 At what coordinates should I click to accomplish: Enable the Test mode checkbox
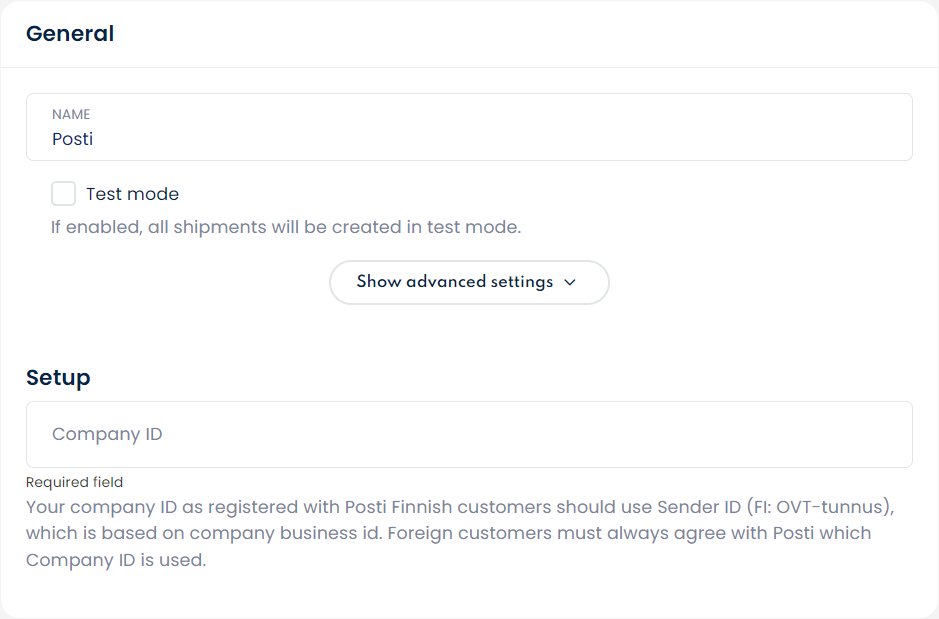(63, 194)
